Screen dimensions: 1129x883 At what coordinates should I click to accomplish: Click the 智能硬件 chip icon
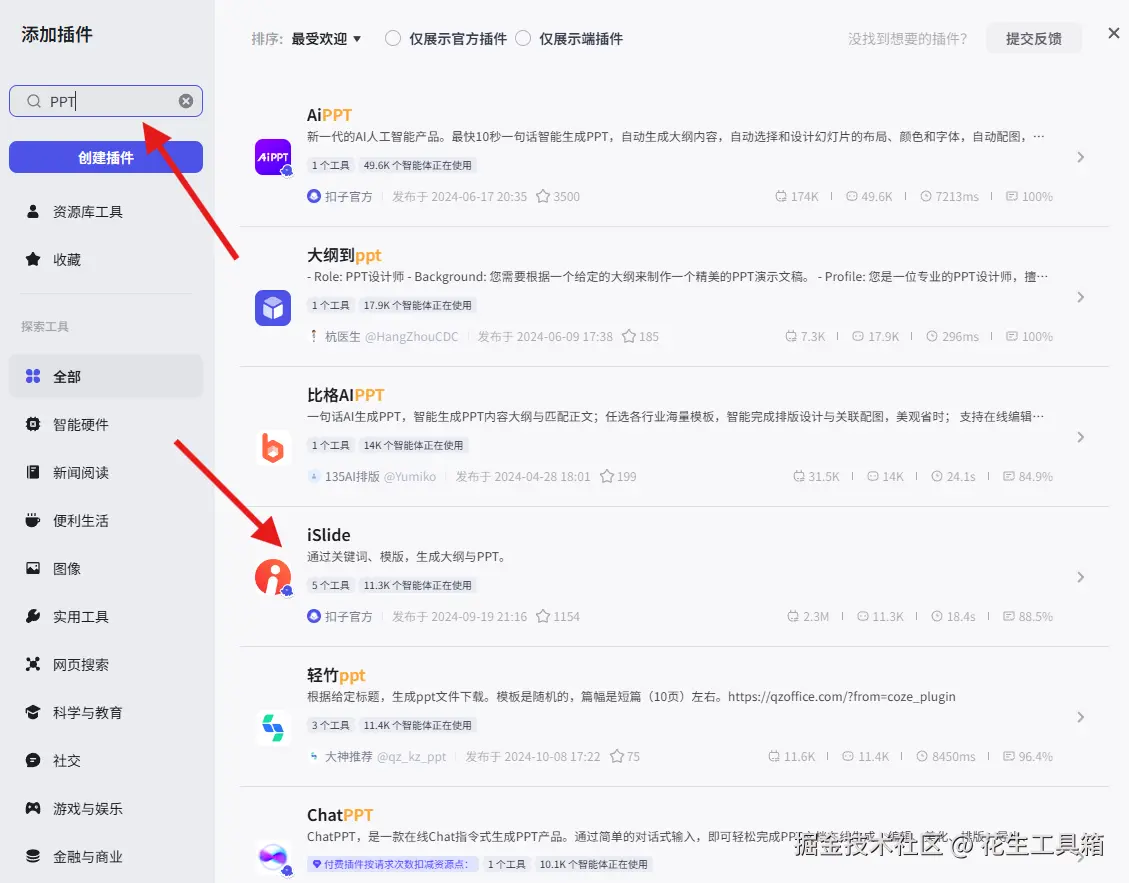(32, 424)
